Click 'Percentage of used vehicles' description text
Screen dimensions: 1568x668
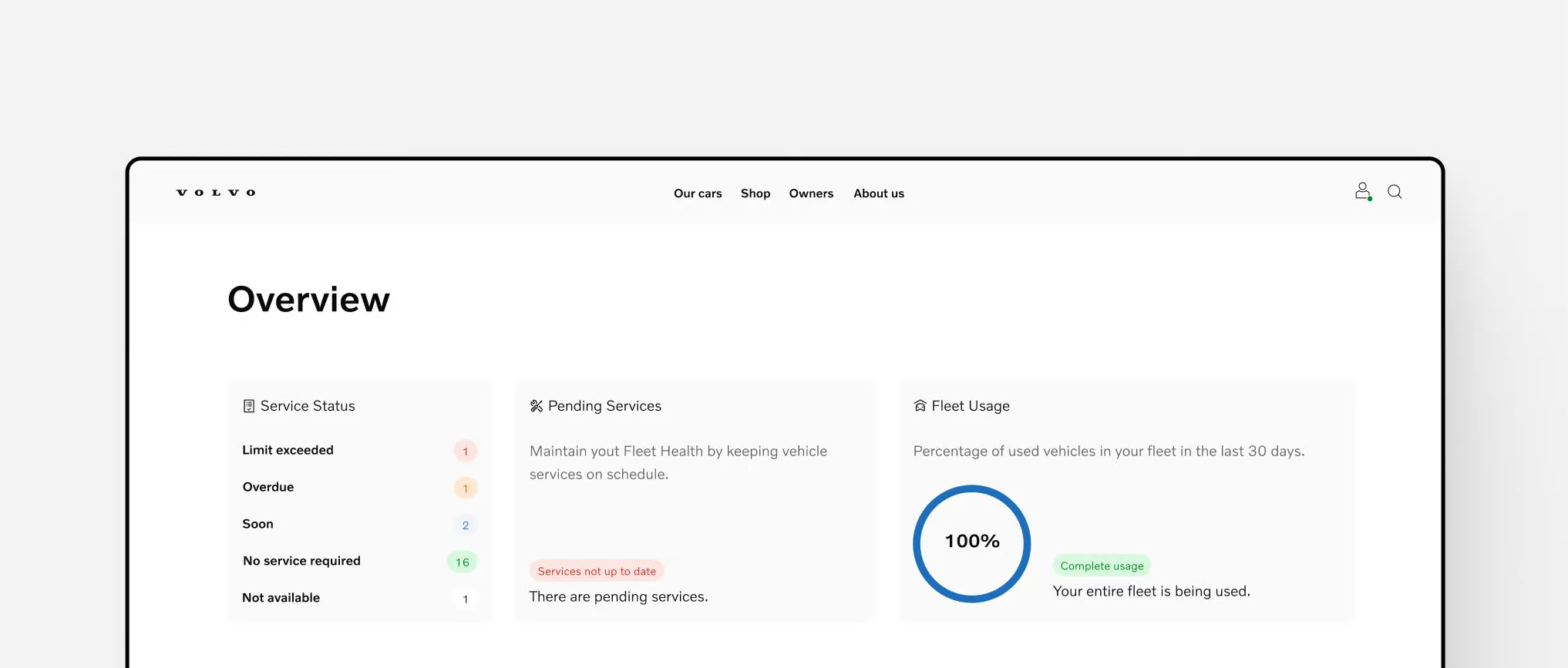pyautogui.click(x=1109, y=451)
